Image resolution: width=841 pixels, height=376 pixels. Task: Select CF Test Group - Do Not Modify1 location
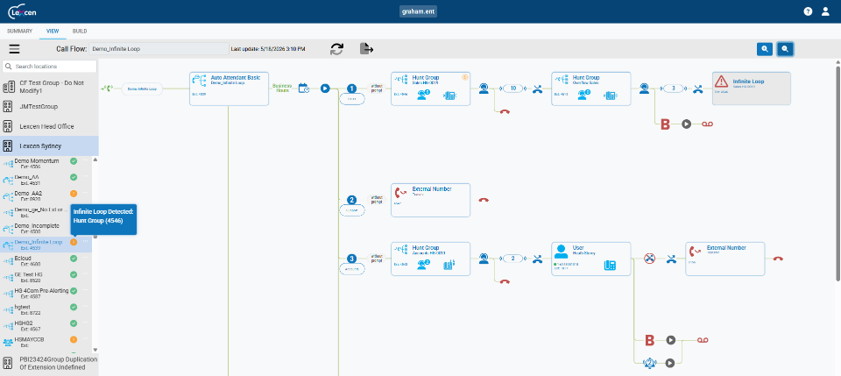click(x=49, y=87)
